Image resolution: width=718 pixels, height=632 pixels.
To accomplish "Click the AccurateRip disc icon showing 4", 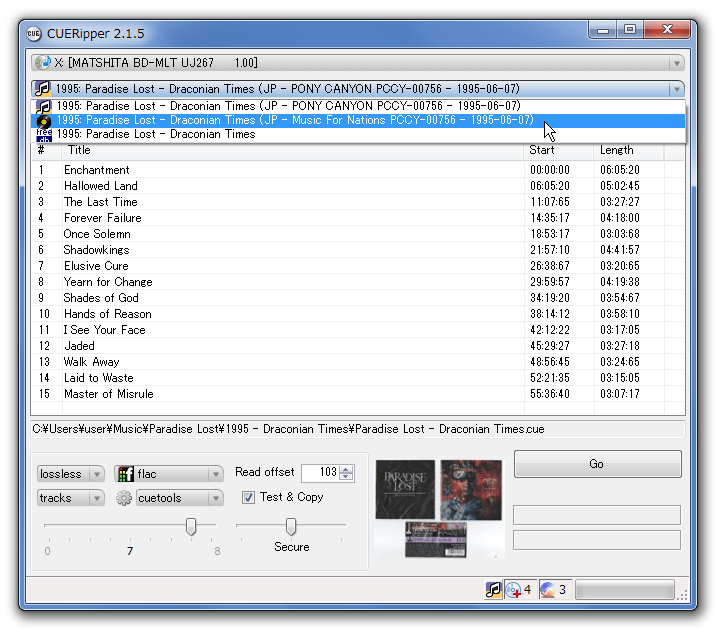I will coord(513,589).
